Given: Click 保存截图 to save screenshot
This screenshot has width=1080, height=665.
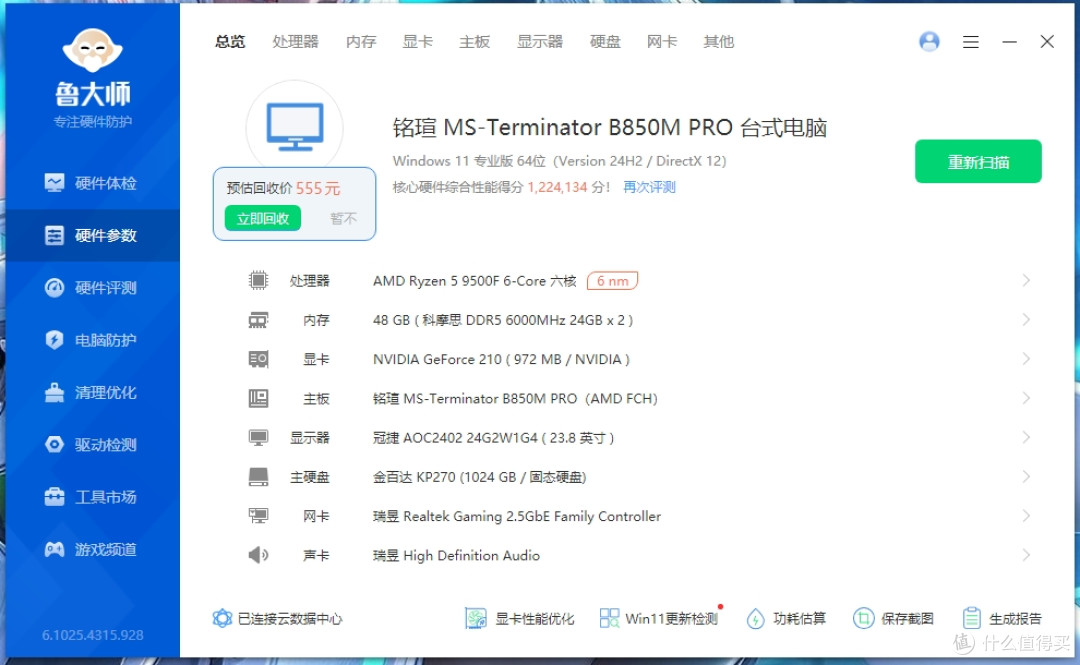Looking at the screenshot, I should point(893,618).
